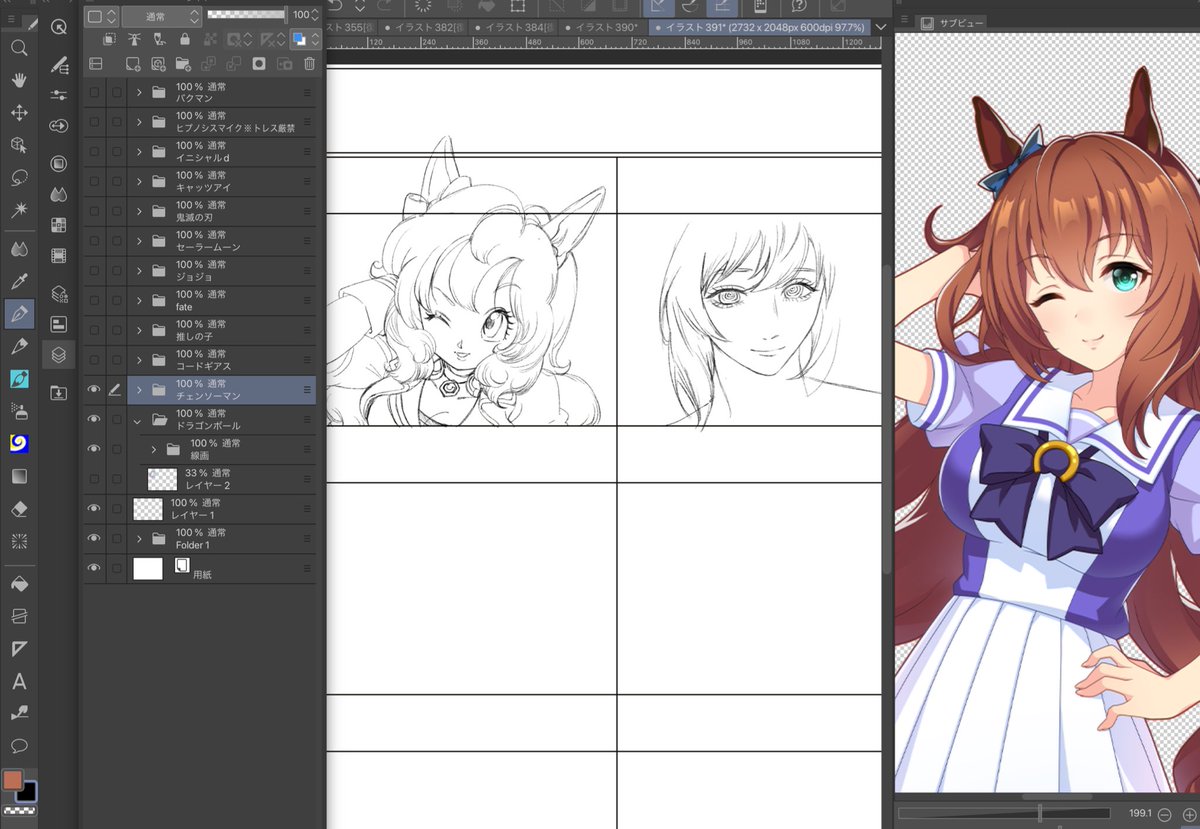Select the Fill bucket tool
1200x829 pixels.
pos(19,584)
